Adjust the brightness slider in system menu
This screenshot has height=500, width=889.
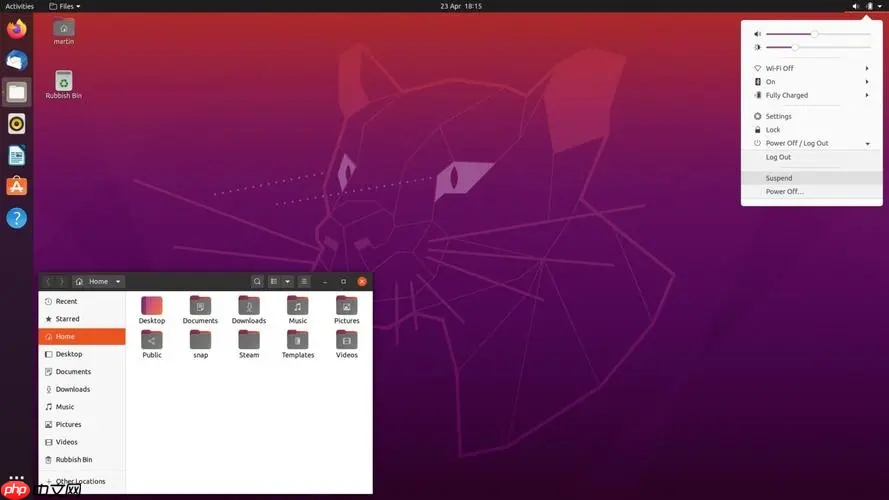(x=818, y=48)
